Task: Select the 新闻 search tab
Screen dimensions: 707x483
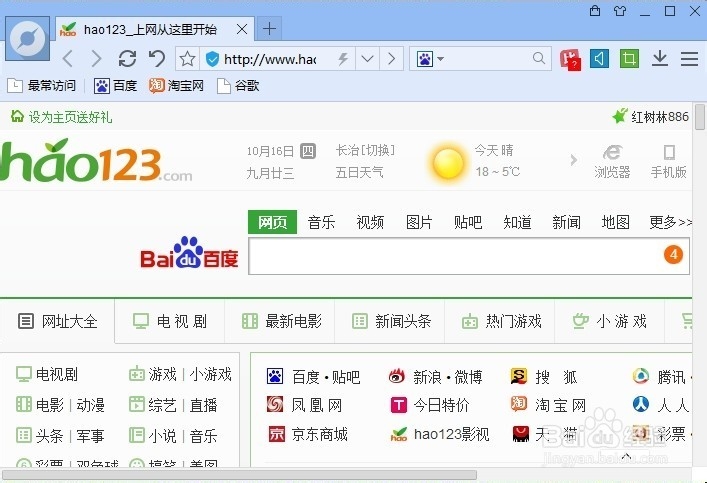Action: [x=566, y=222]
